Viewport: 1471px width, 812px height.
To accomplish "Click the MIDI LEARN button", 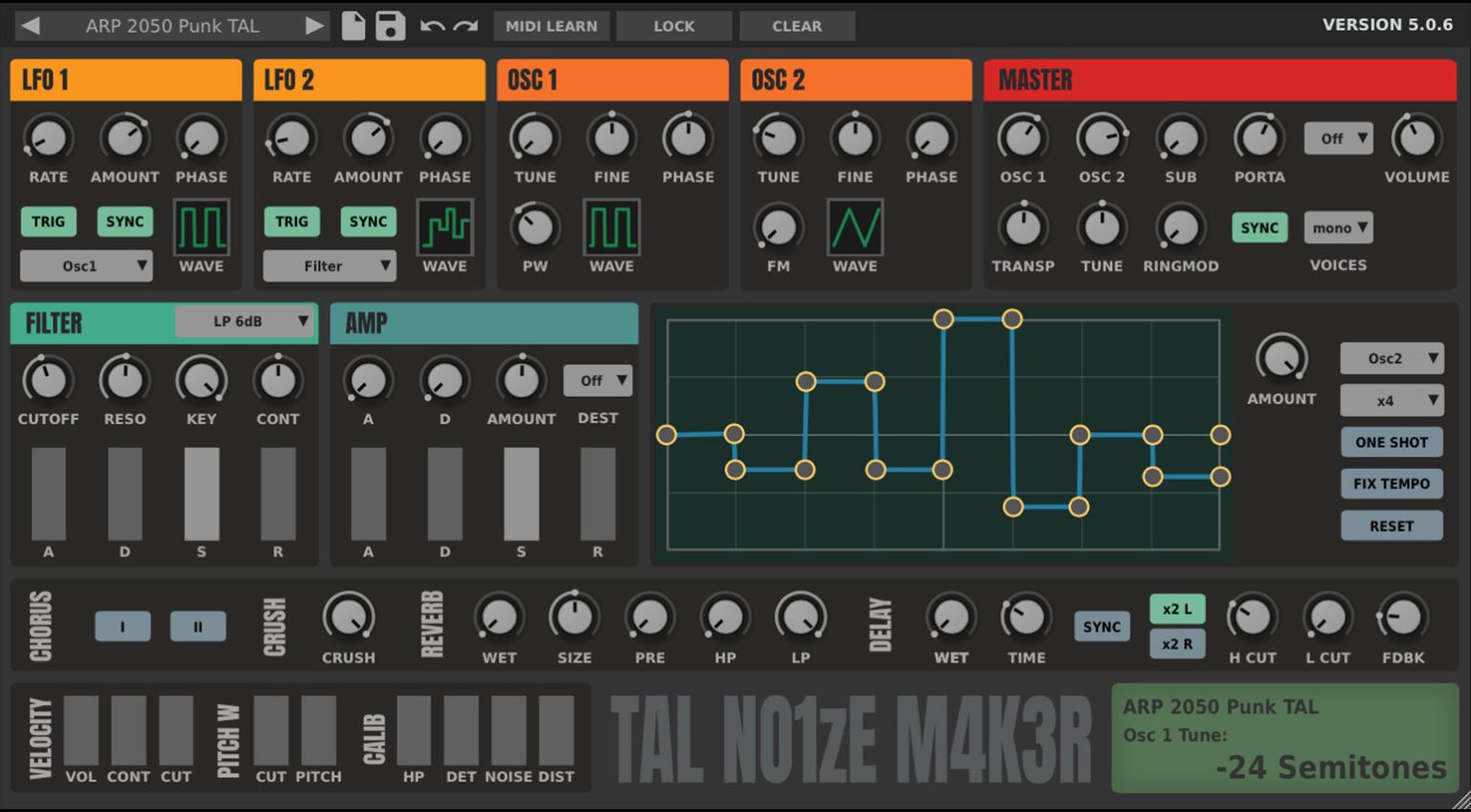I will [x=551, y=26].
